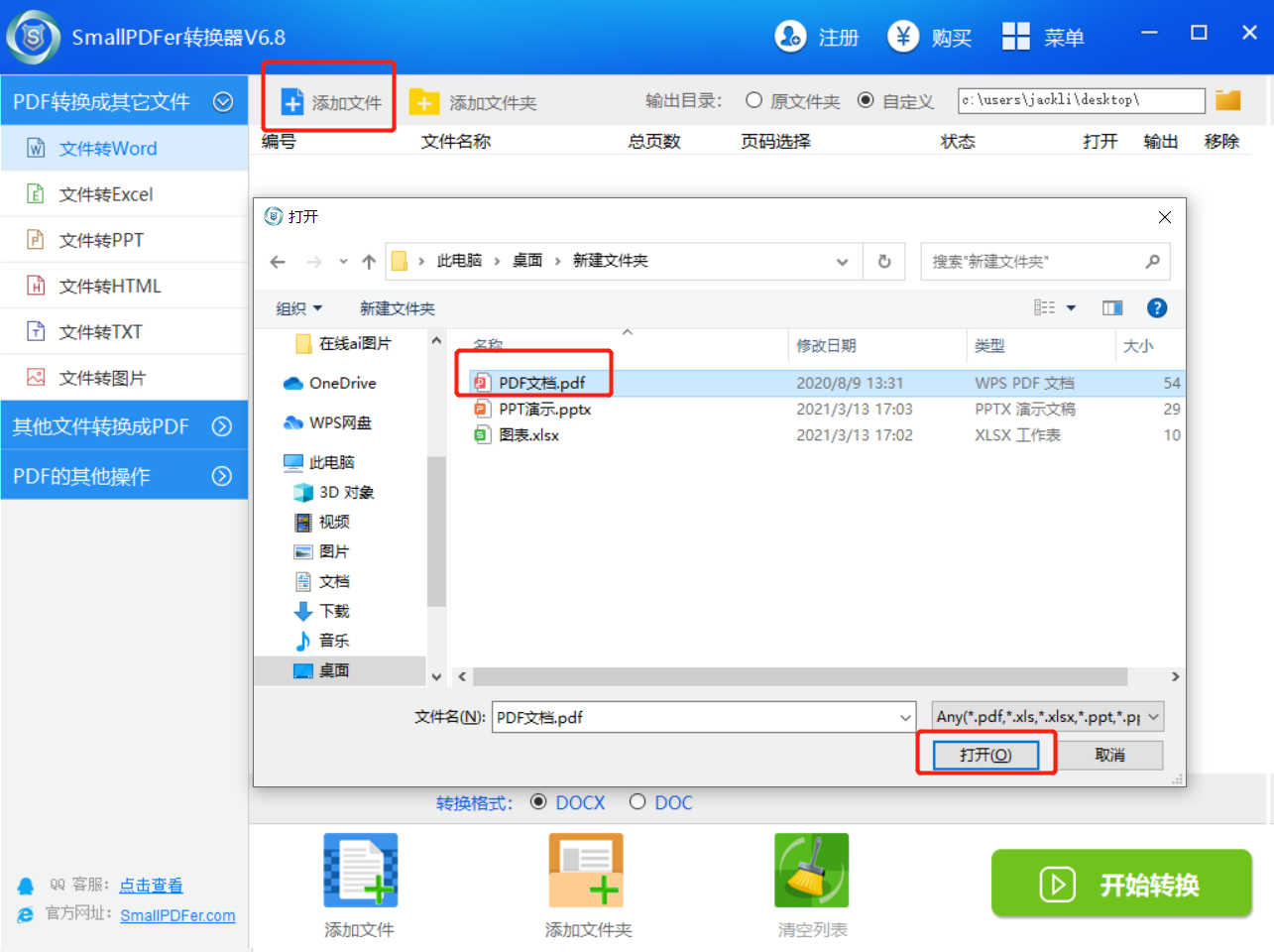Open the 组织 dropdown in dialog
Viewport: 1274px width, 952px height.
pyautogui.click(x=299, y=308)
